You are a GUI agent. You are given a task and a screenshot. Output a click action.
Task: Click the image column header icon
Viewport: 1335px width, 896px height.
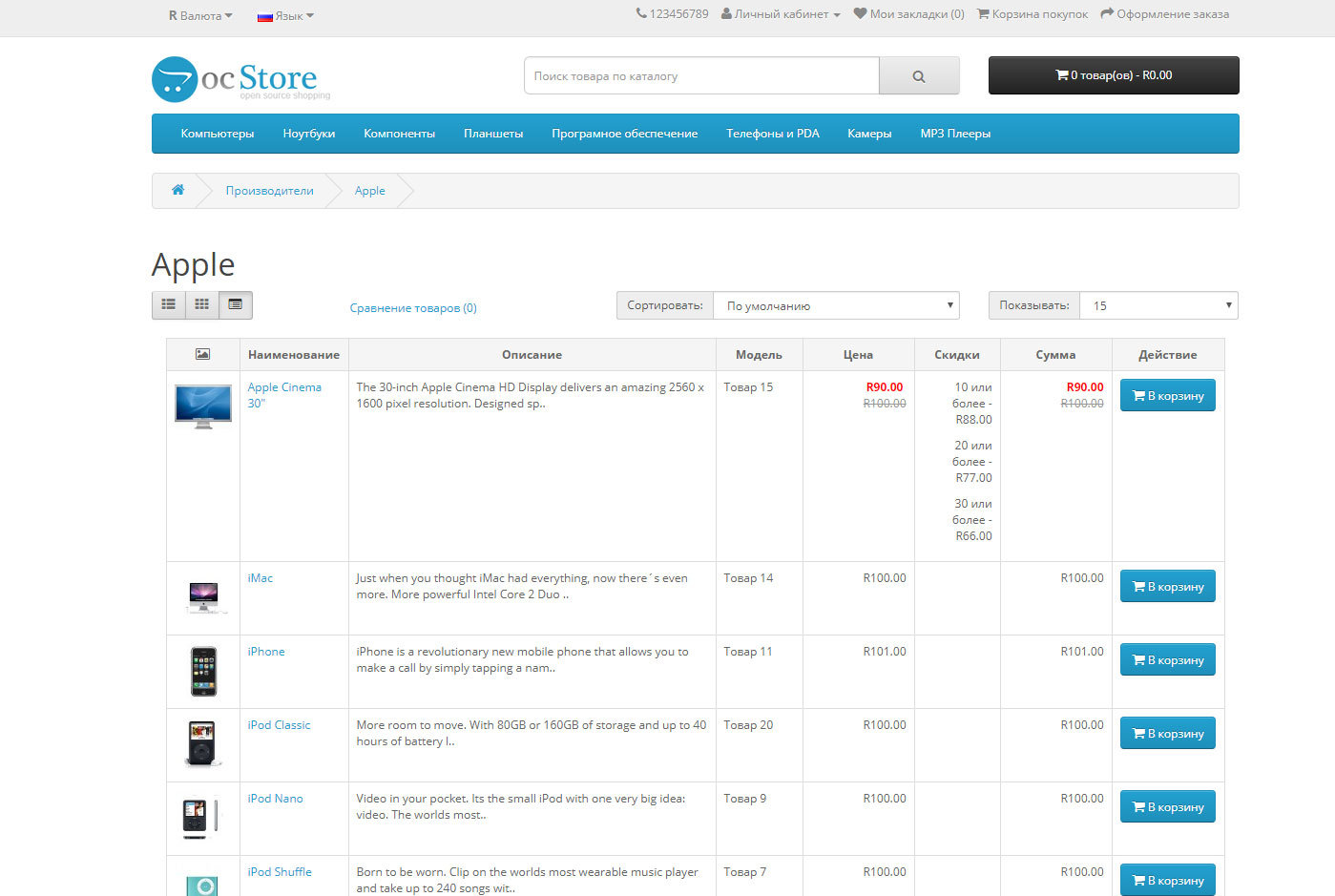tap(202, 354)
